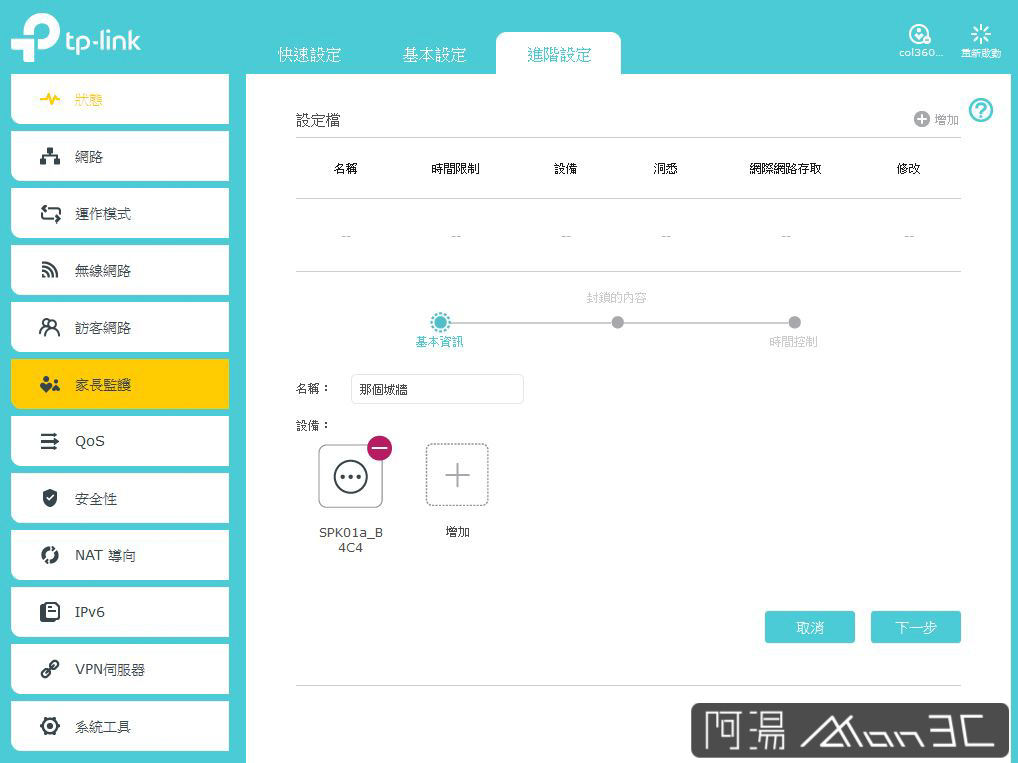Click the 網際網路存取 column header
Image resolution: width=1018 pixels, height=763 pixels.
(x=786, y=169)
